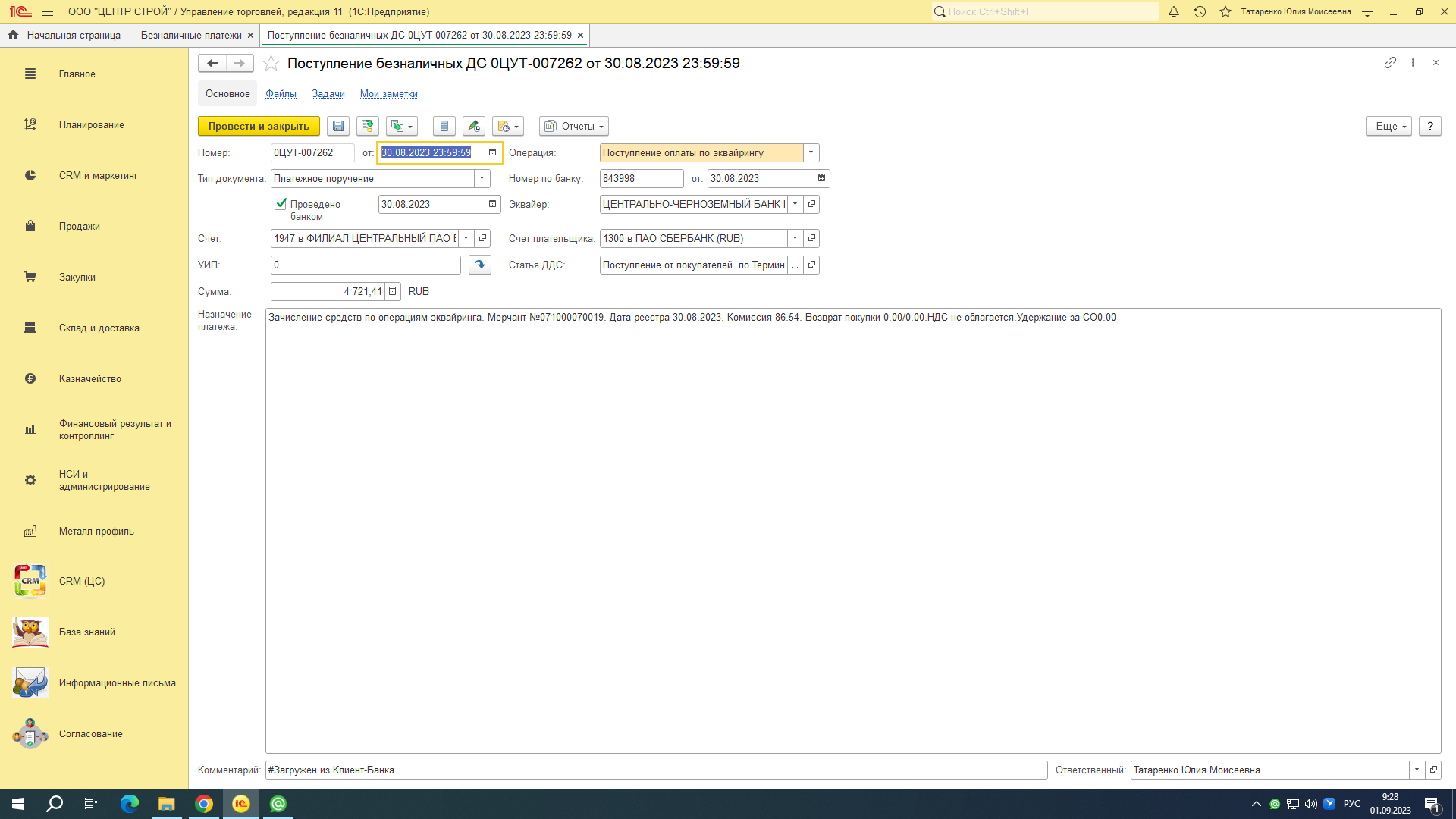Open the notifications bell icon
The height and width of the screenshot is (819, 1456).
[1173, 11]
